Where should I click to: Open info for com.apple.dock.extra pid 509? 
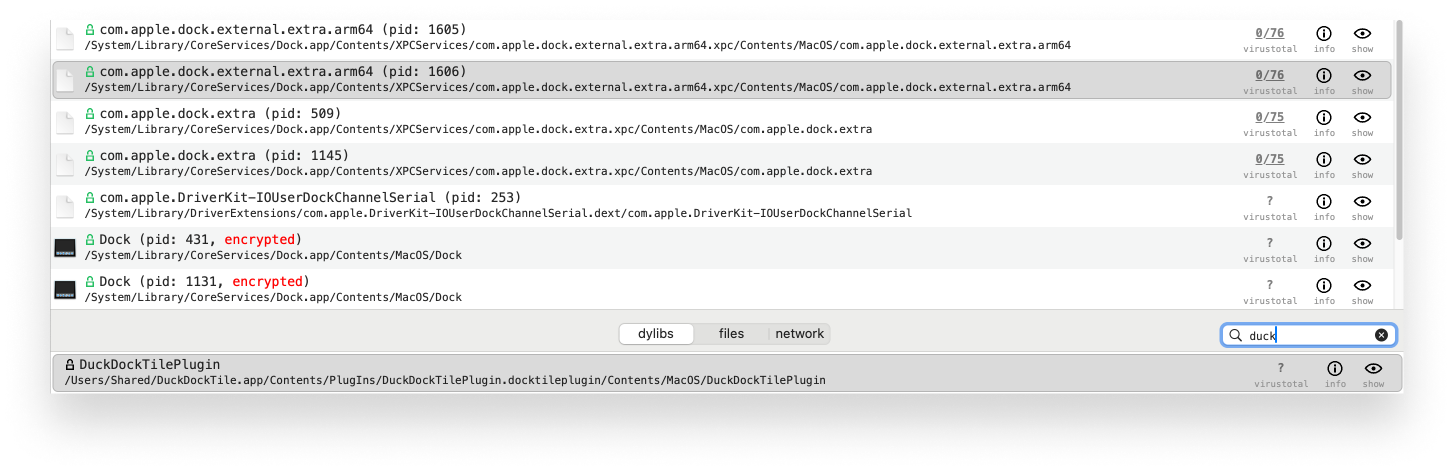coord(1324,118)
